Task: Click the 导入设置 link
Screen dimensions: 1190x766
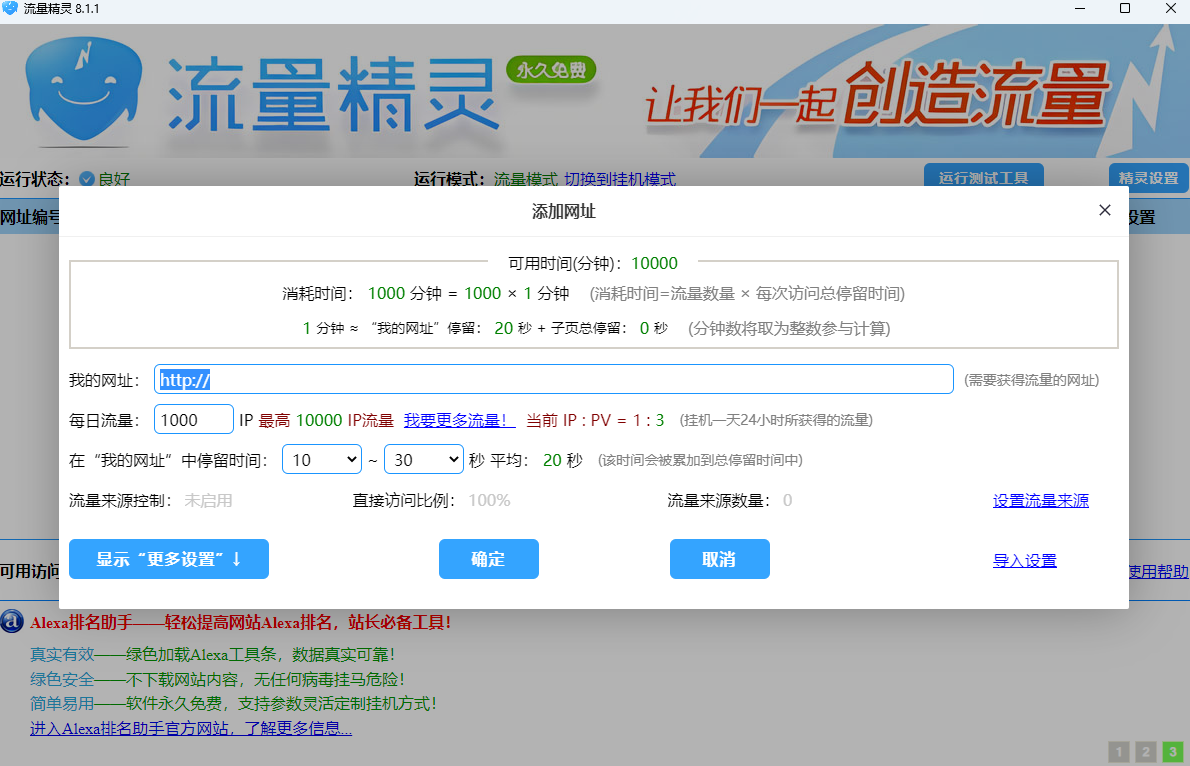Action: tap(1025, 560)
